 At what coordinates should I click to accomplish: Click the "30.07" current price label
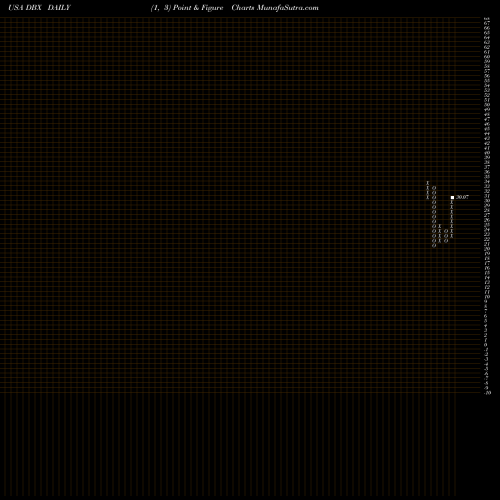tap(462, 197)
